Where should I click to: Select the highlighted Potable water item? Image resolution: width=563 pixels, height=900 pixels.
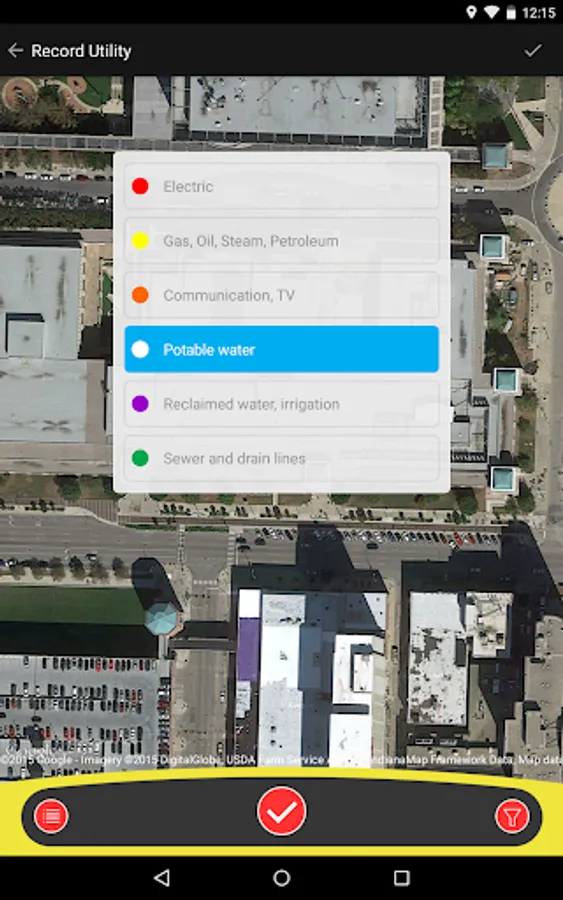click(x=281, y=349)
